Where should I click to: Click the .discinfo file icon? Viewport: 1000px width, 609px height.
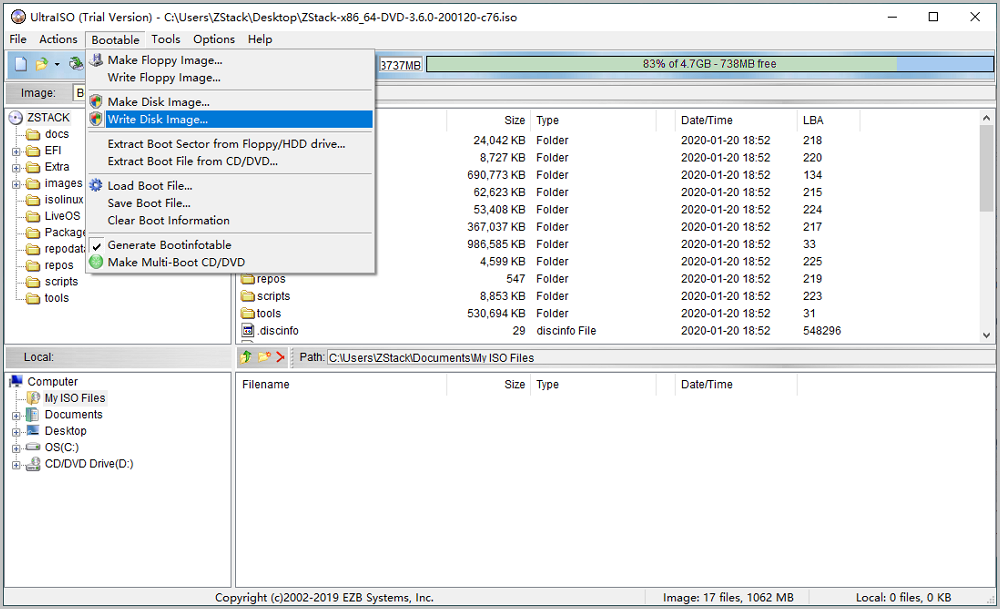pos(248,330)
